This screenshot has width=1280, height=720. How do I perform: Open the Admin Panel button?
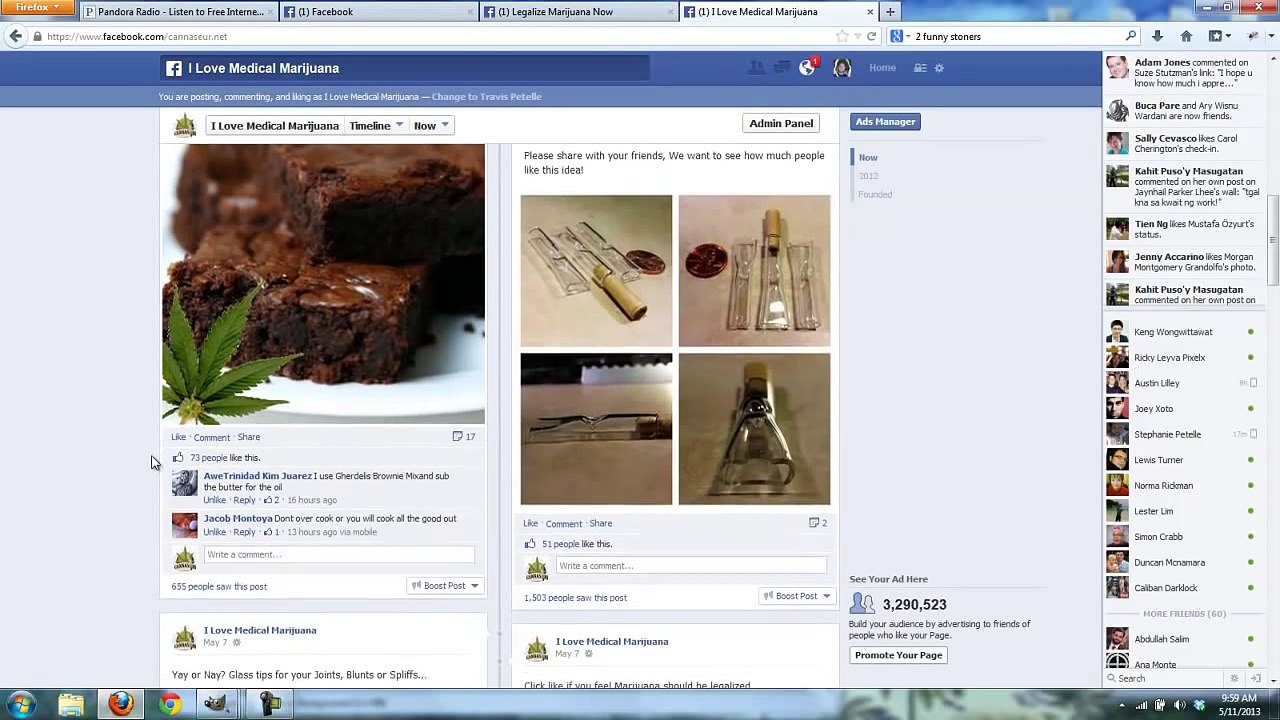coord(781,123)
